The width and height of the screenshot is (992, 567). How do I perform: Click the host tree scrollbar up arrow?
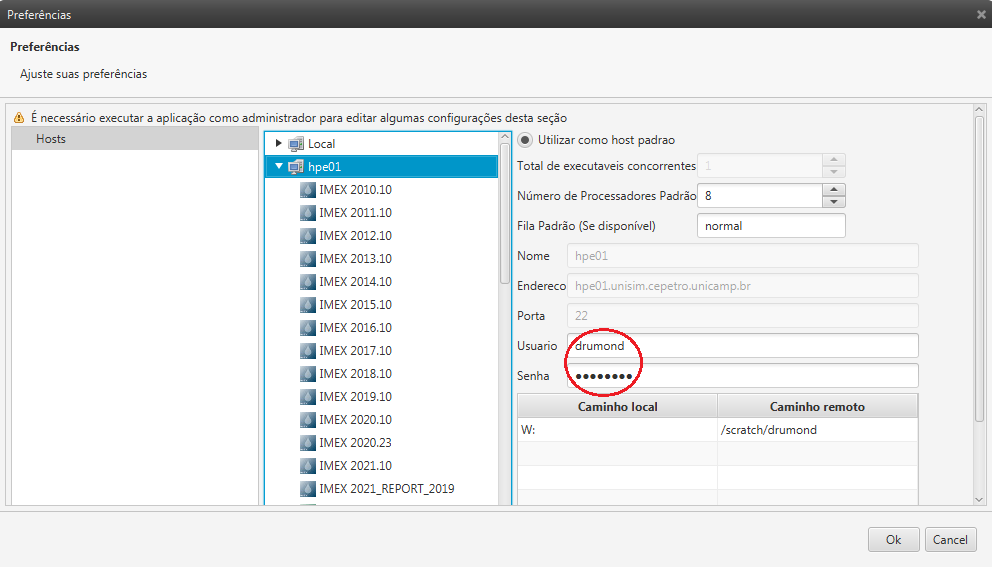(505, 137)
